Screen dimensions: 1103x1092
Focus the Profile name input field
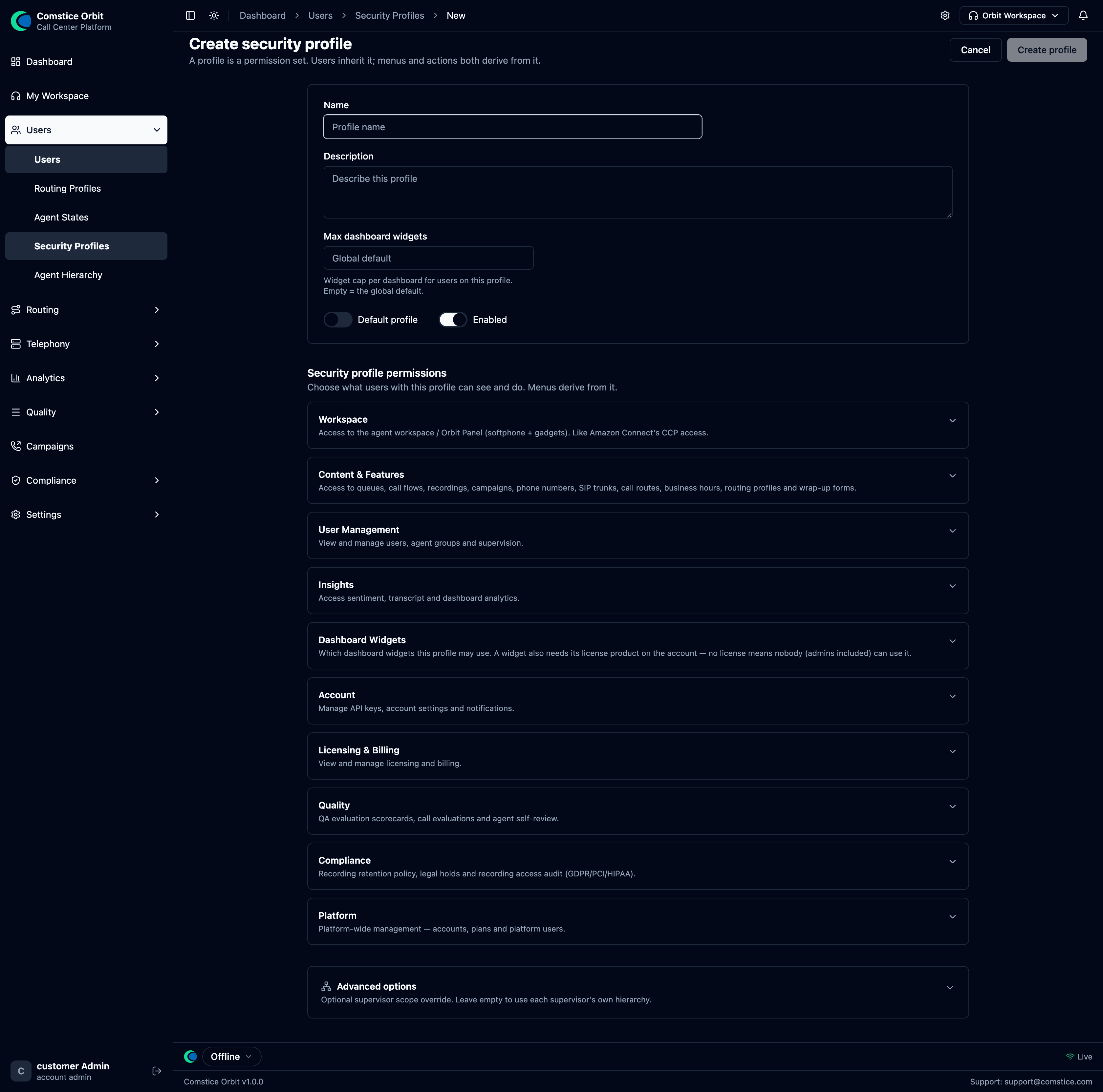(512, 127)
